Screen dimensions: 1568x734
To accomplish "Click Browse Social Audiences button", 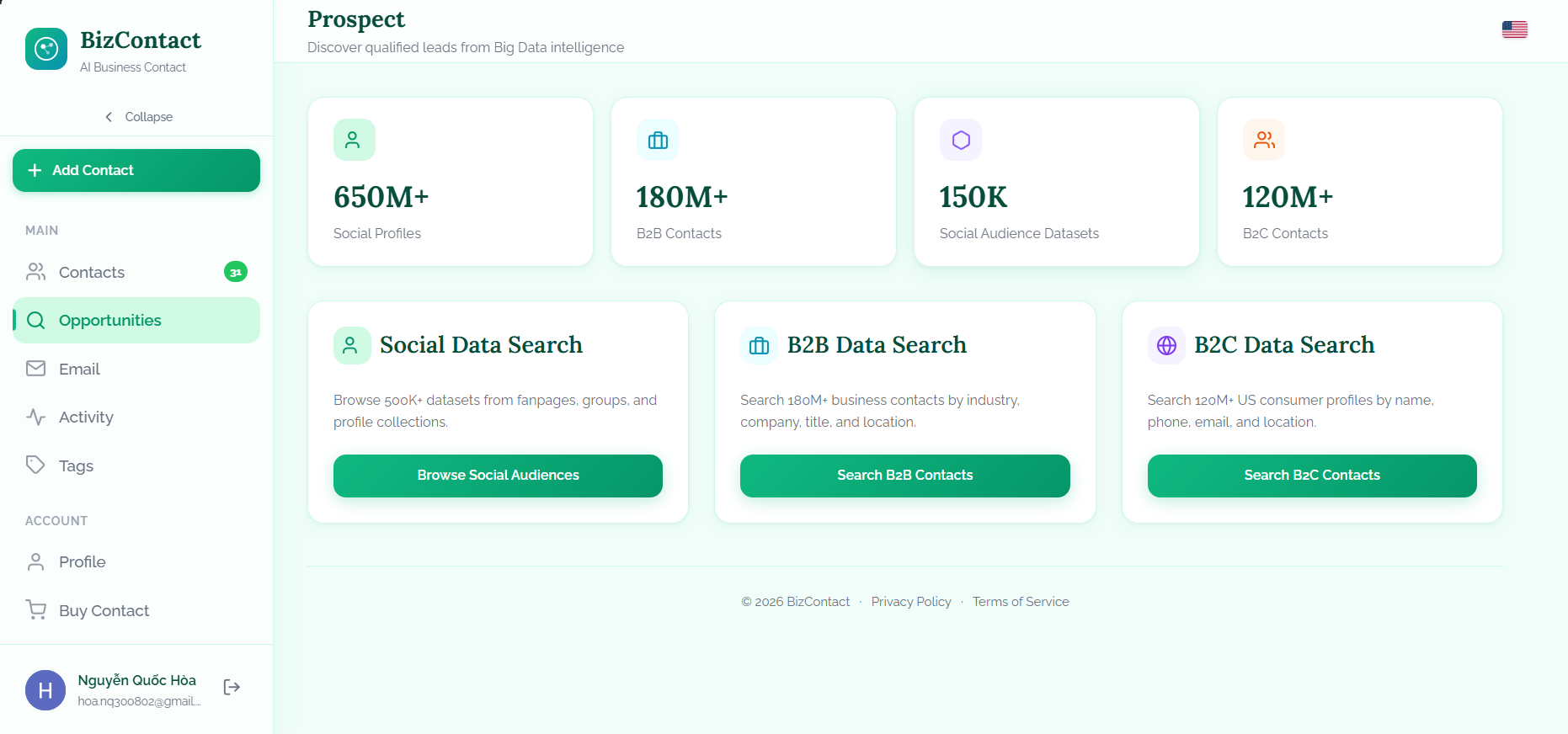I will pos(498,476).
